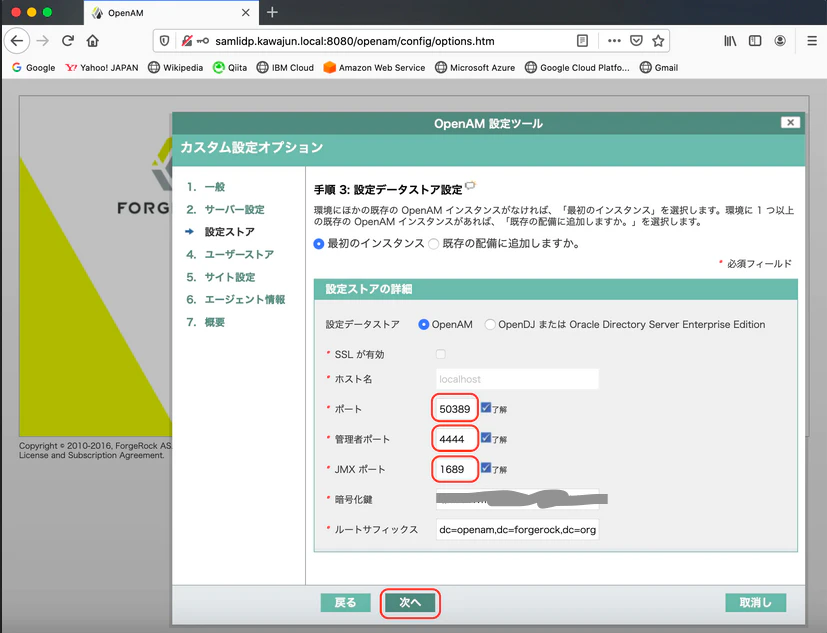
Task: Open the Library icon in the toolbar
Action: coord(730,41)
